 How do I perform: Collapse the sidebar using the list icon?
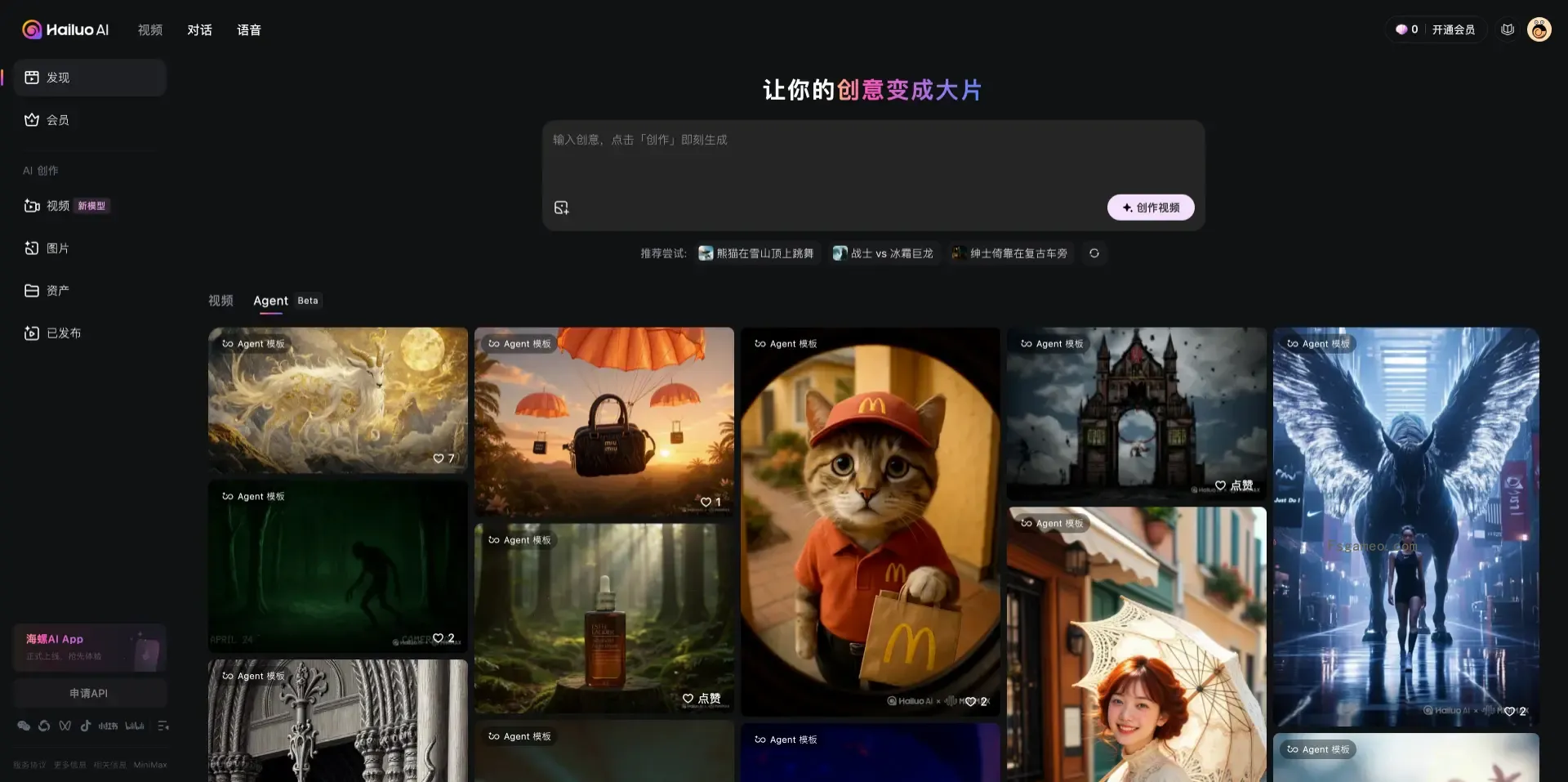click(163, 726)
